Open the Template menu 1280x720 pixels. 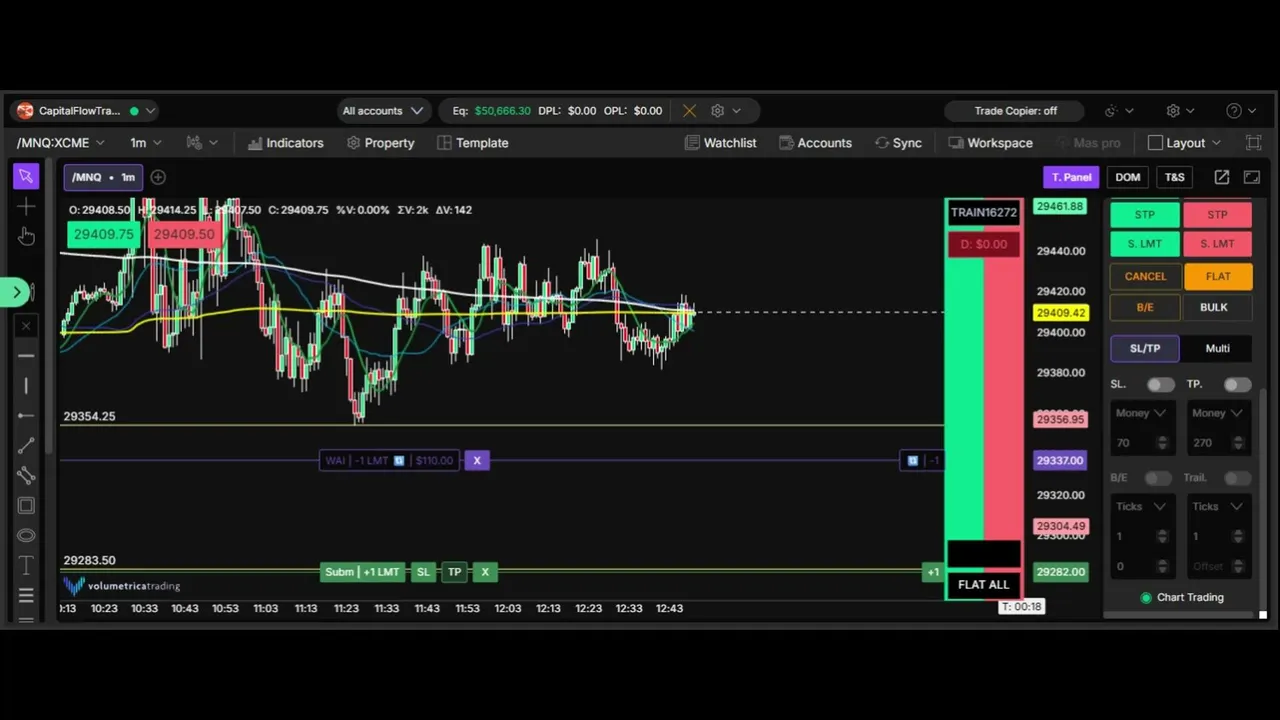pos(473,143)
